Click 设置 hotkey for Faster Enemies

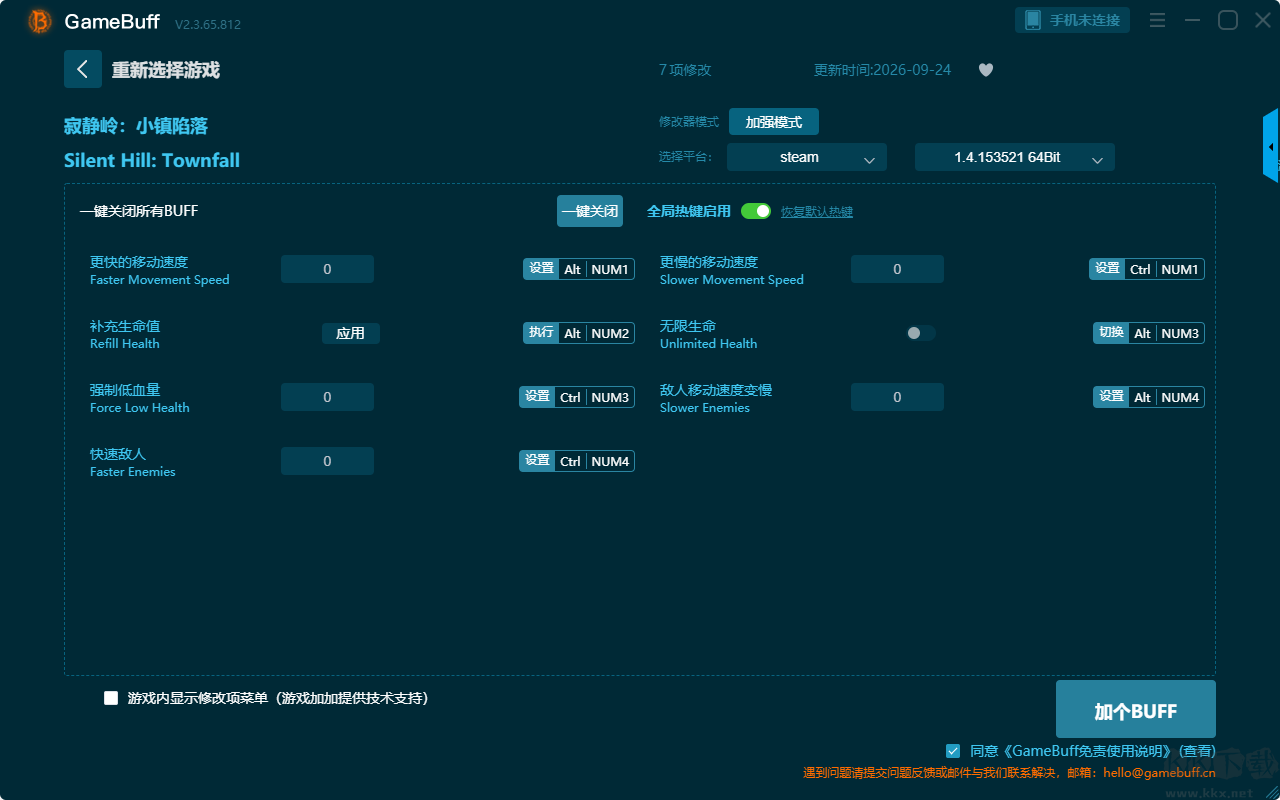coord(537,461)
